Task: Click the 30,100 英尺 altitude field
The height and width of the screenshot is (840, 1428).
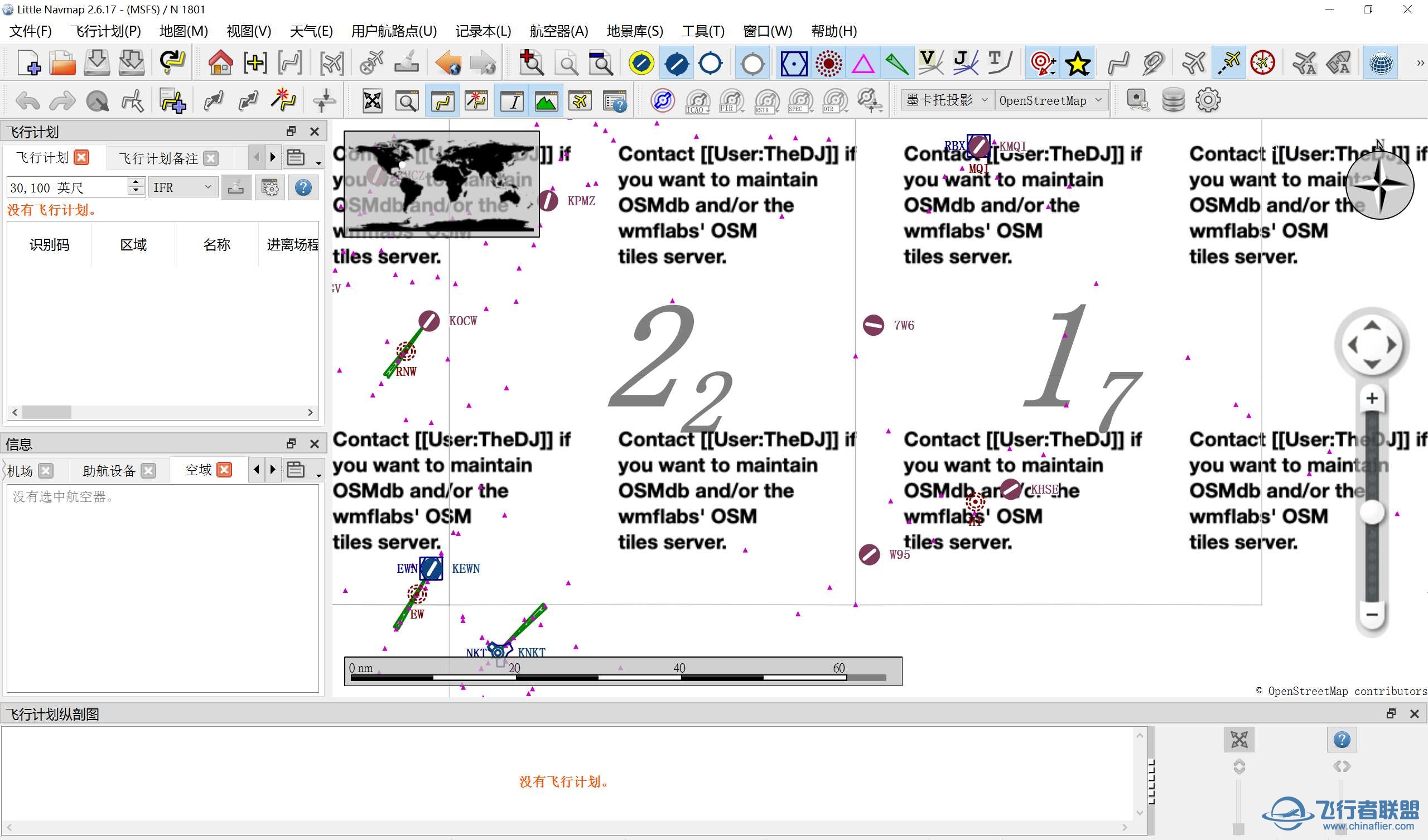Action: click(x=69, y=187)
